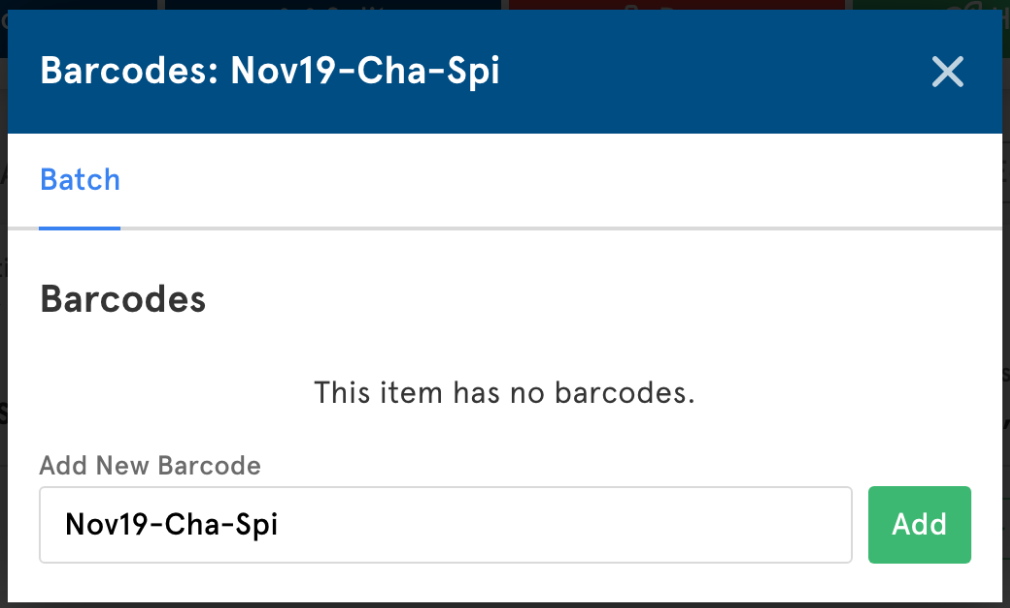Close the Barcodes dialog with the X icon
This screenshot has width=1010, height=608.
(x=948, y=71)
